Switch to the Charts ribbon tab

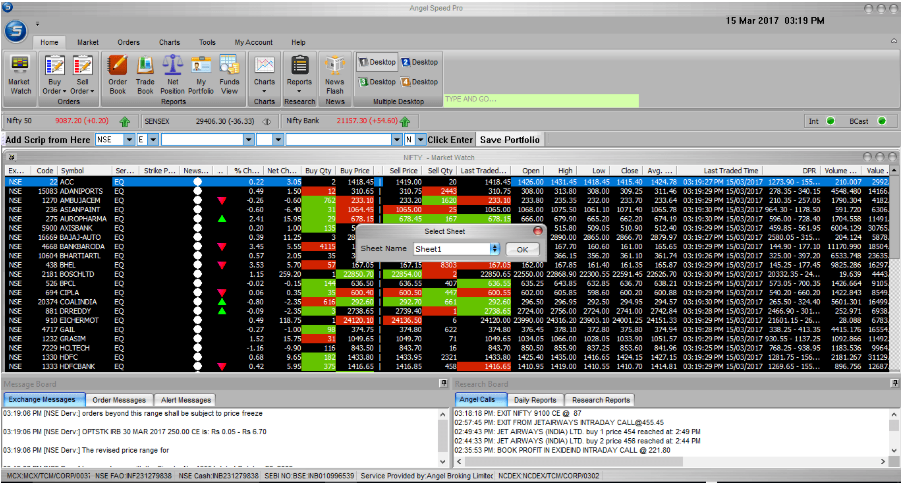pos(170,43)
